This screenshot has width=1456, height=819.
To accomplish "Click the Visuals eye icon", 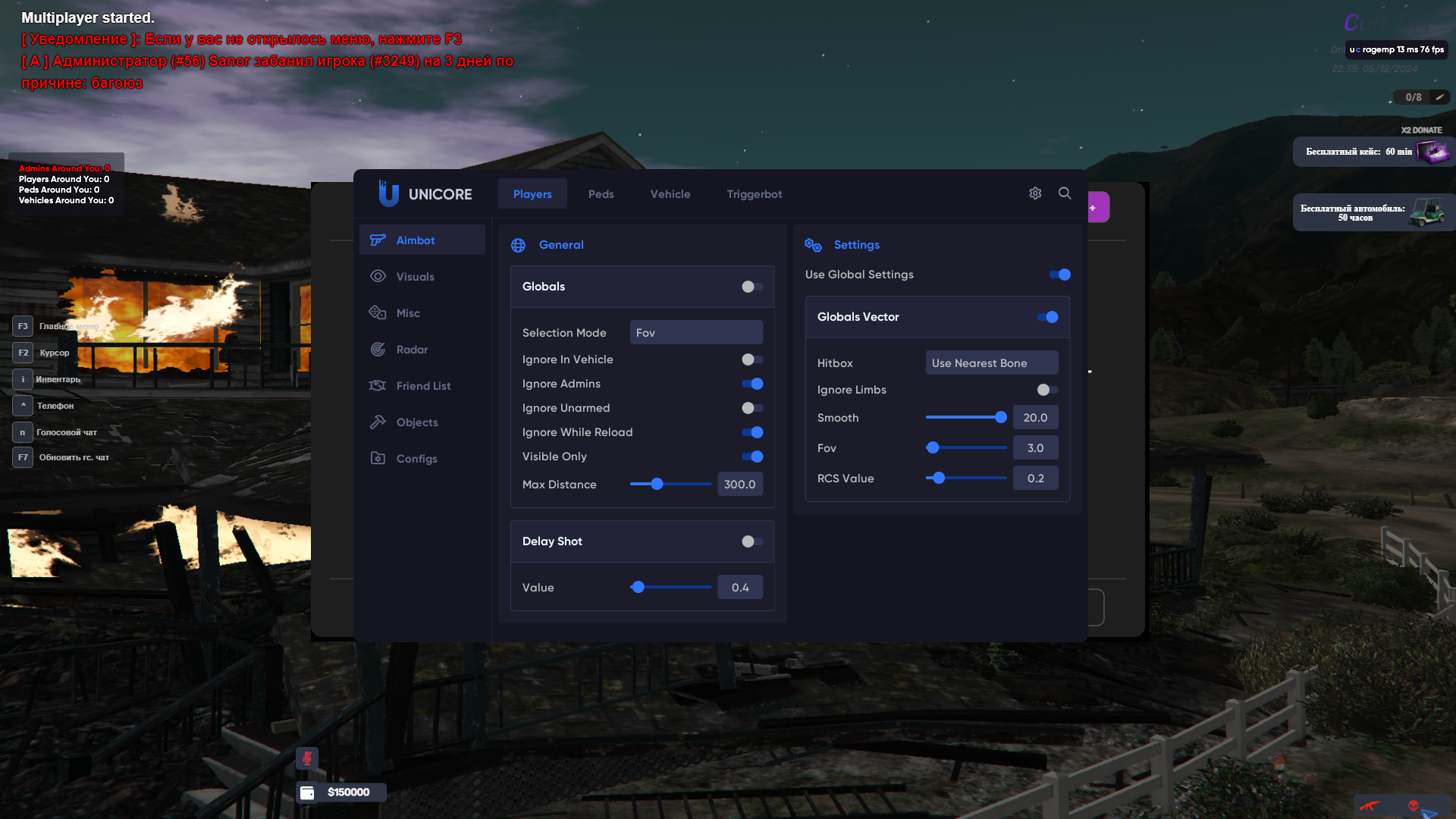I will pyautogui.click(x=378, y=277).
